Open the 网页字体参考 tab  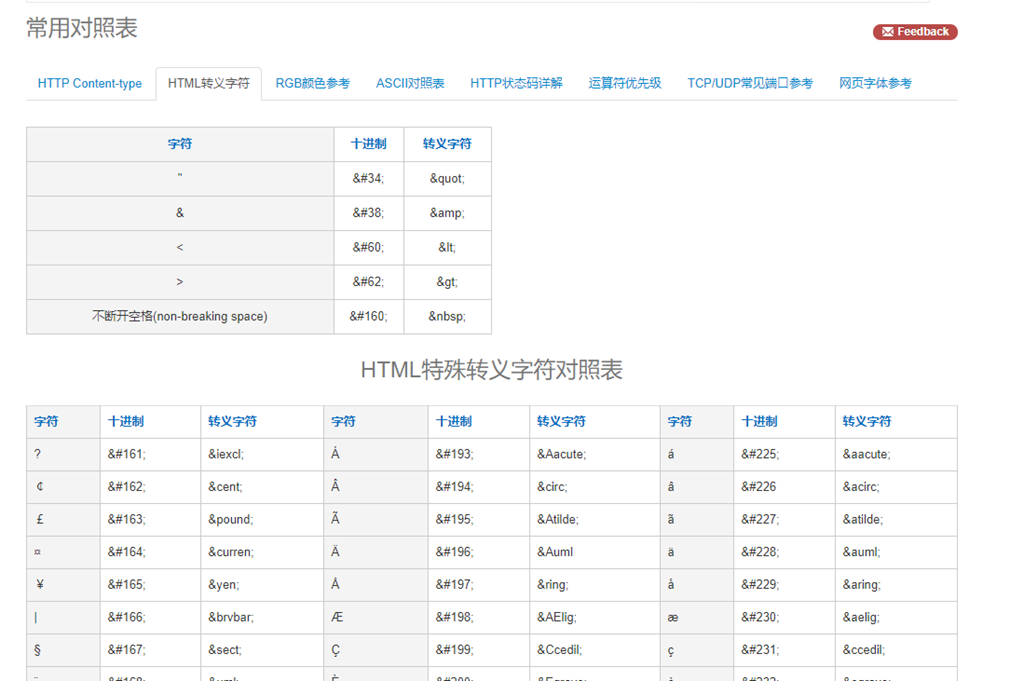(875, 84)
